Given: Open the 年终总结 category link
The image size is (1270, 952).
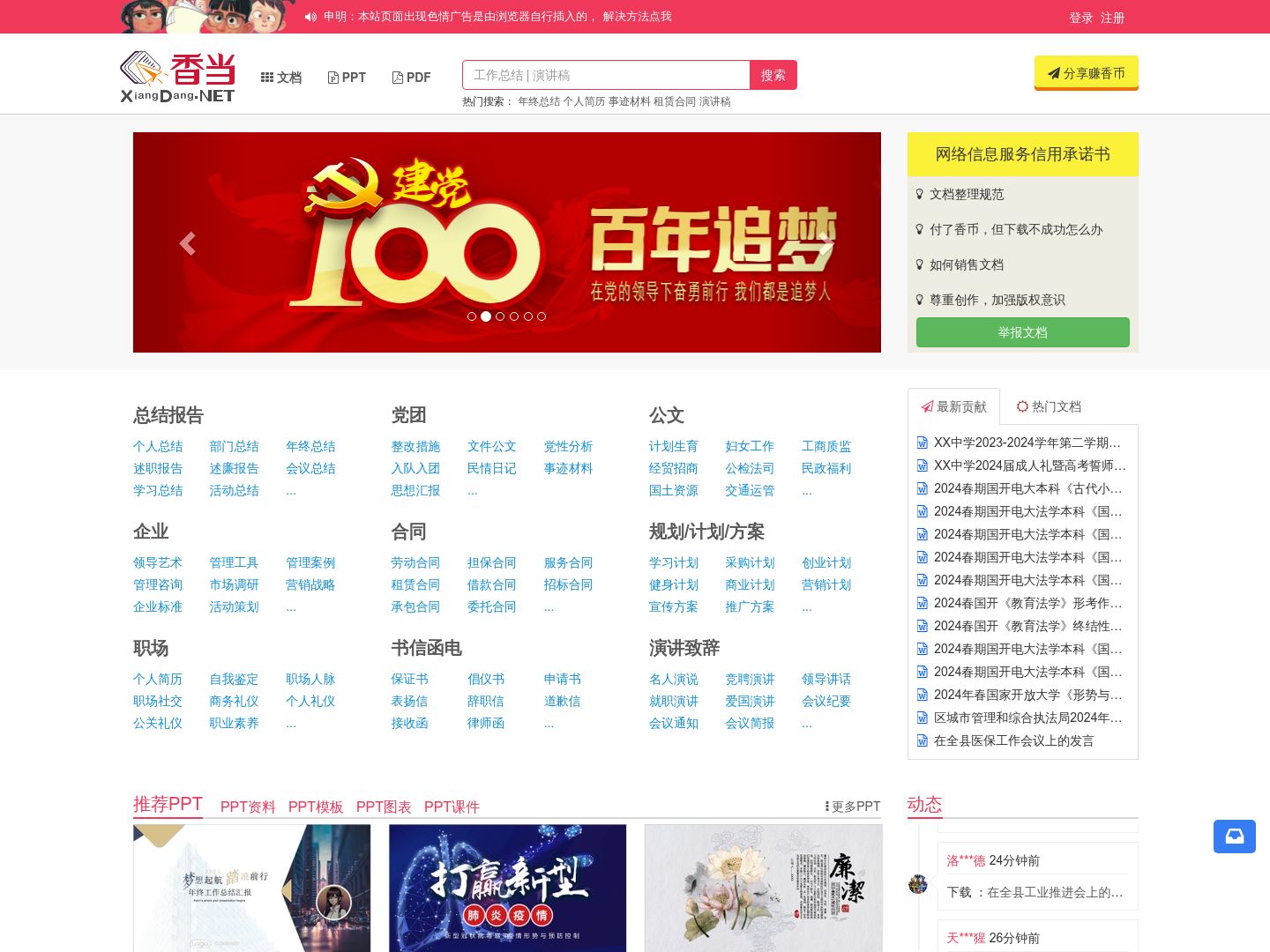Looking at the screenshot, I should click(310, 446).
